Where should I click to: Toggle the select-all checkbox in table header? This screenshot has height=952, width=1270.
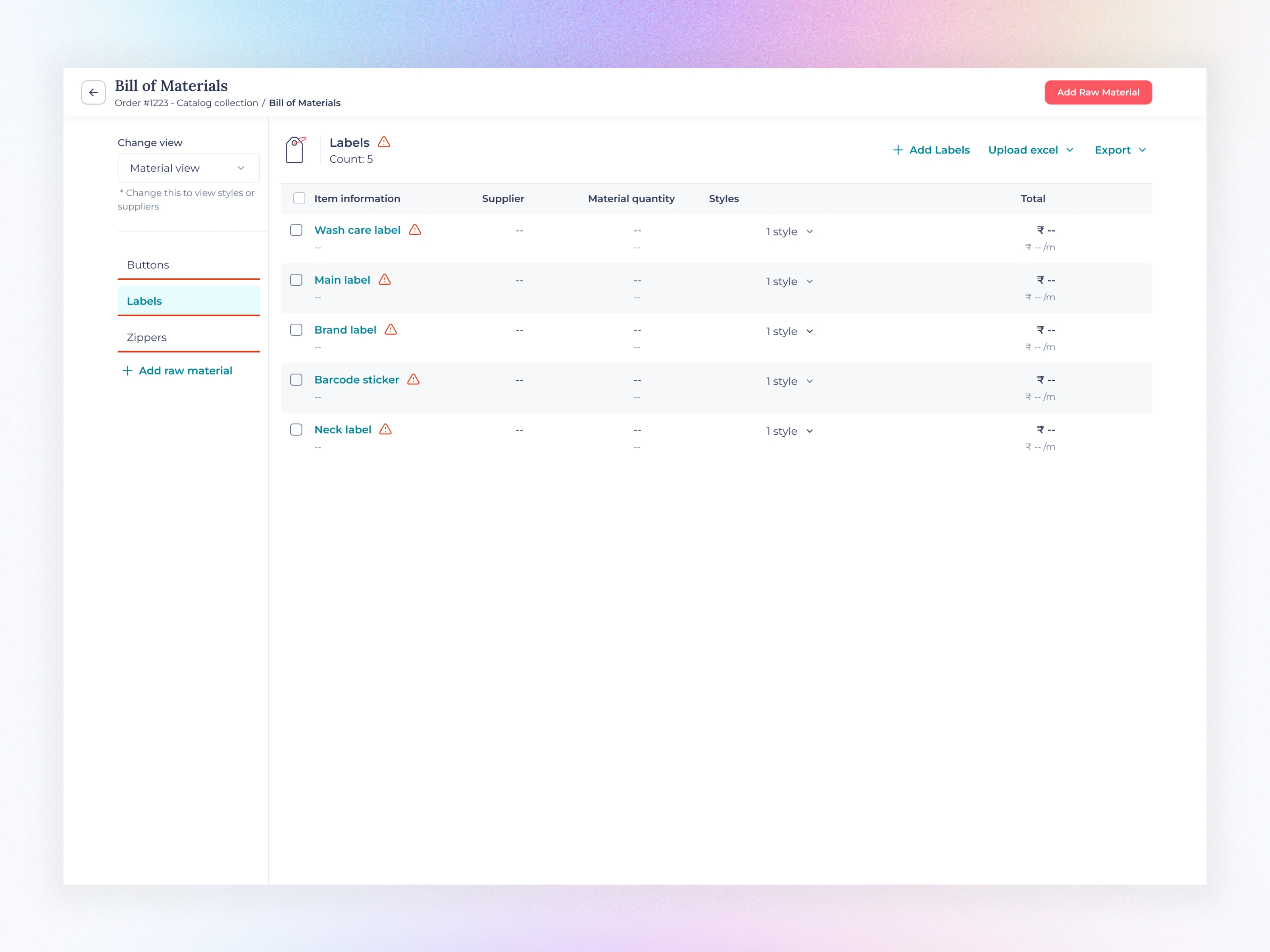(x=299, y=199)
